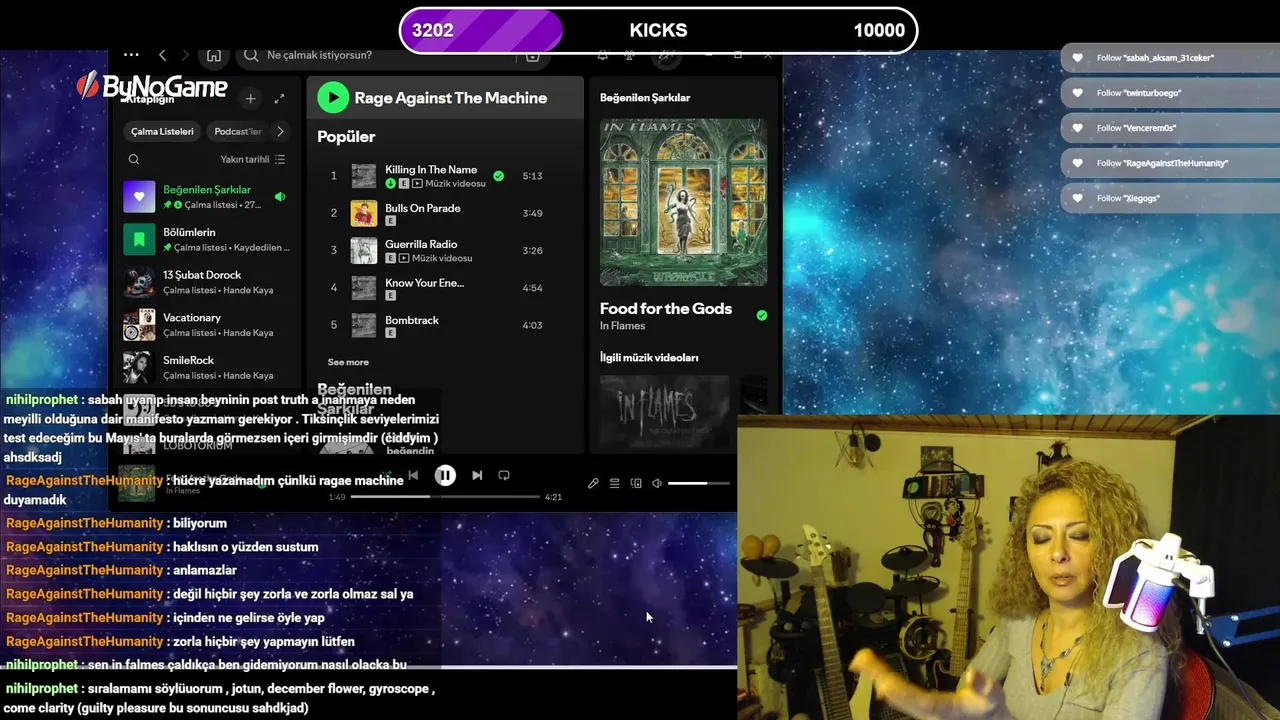Click the chat message 'biliyorum'
1280x720 pixels.
coord(200,523)
